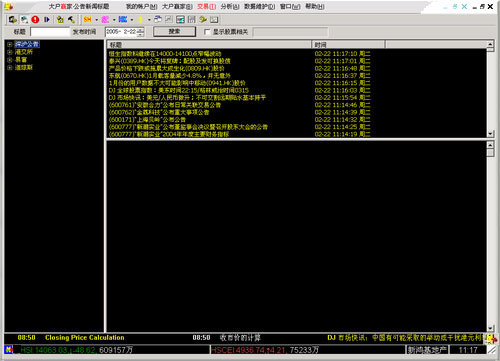Open the HK market dropdown arrow
Viewport: 500px width, 361px height.
(x=132, y=20)
